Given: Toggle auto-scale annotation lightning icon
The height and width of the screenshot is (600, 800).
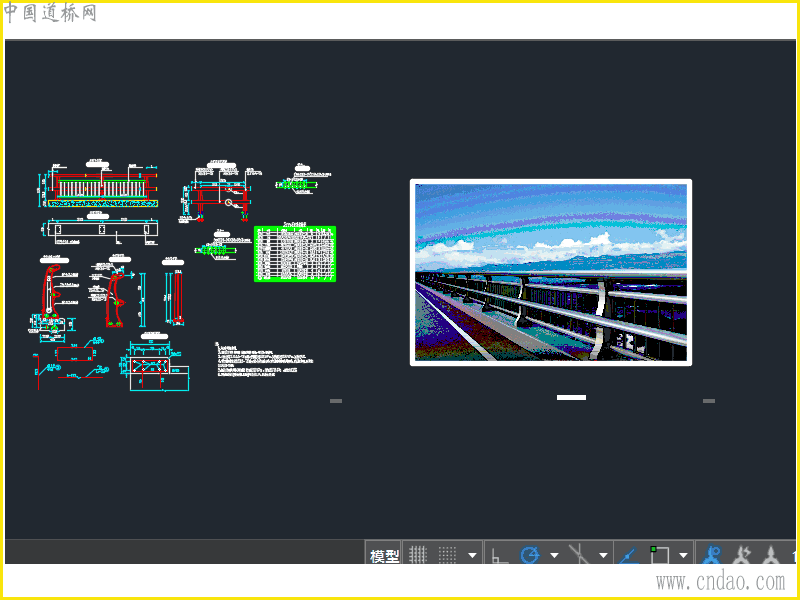Looking at the screenshot, I should [742, 555].
